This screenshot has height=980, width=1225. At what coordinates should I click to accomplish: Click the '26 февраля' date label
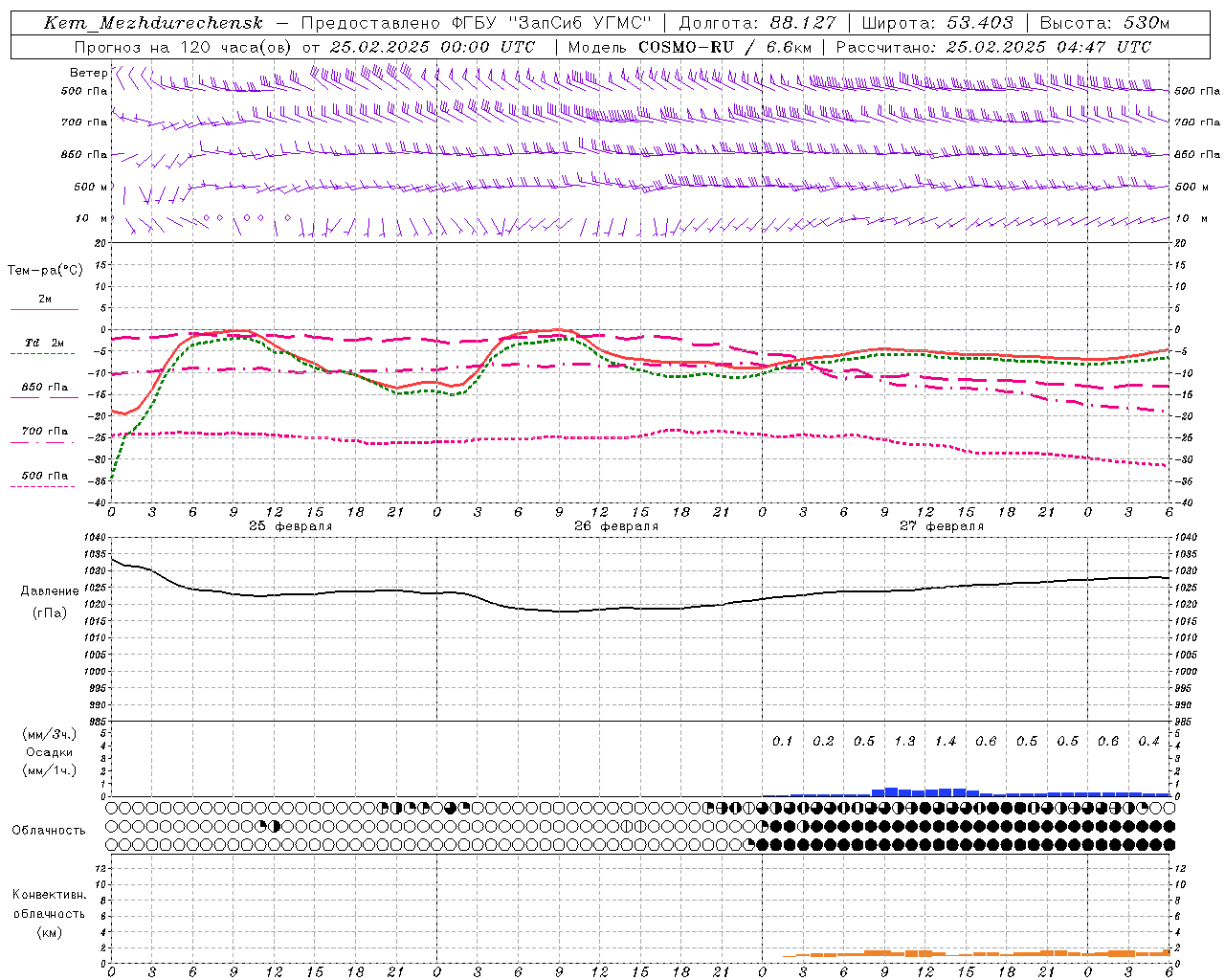click(616, 526)
